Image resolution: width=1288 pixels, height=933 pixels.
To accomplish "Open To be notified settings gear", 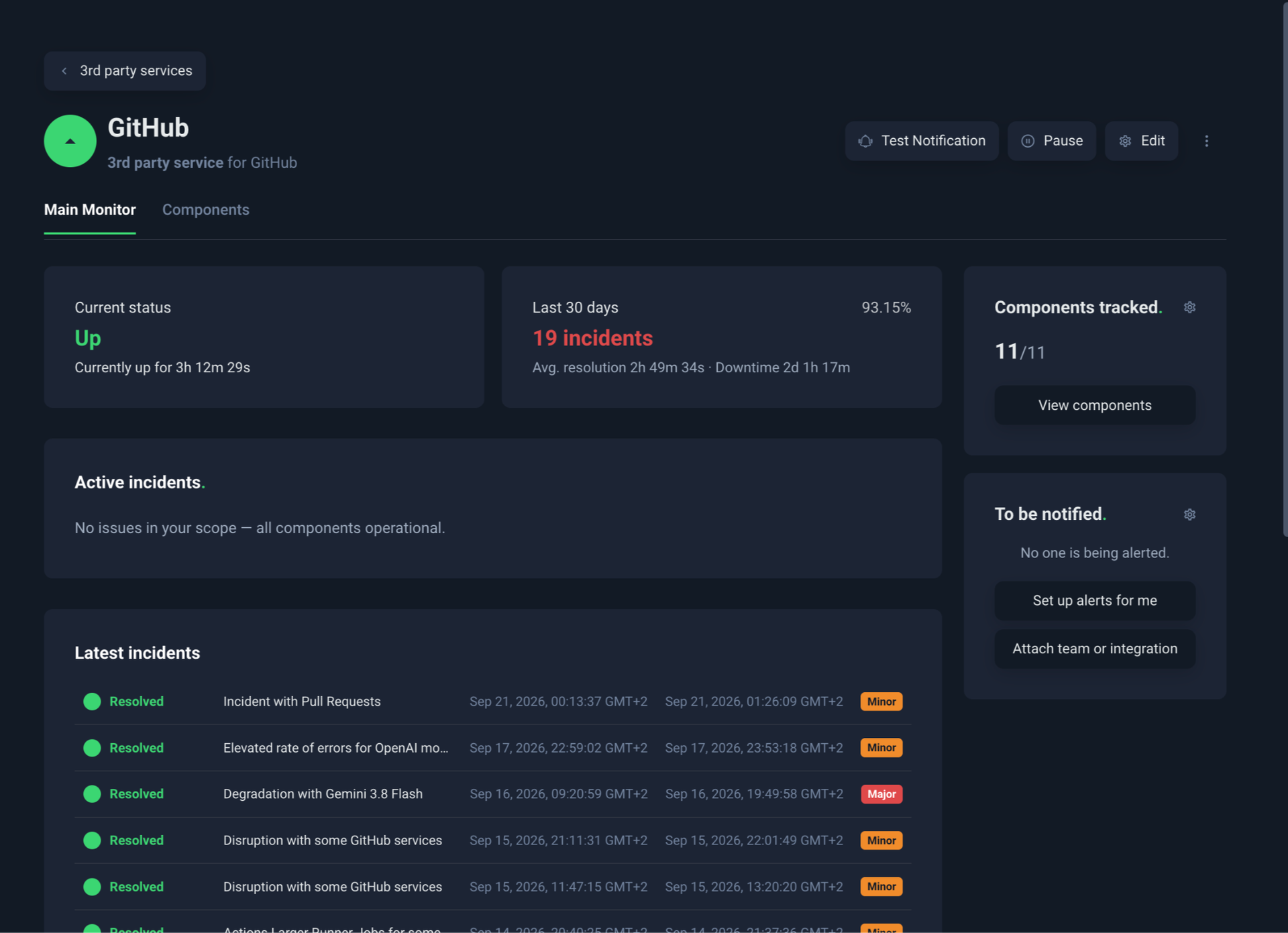I will click(1189, 514).
